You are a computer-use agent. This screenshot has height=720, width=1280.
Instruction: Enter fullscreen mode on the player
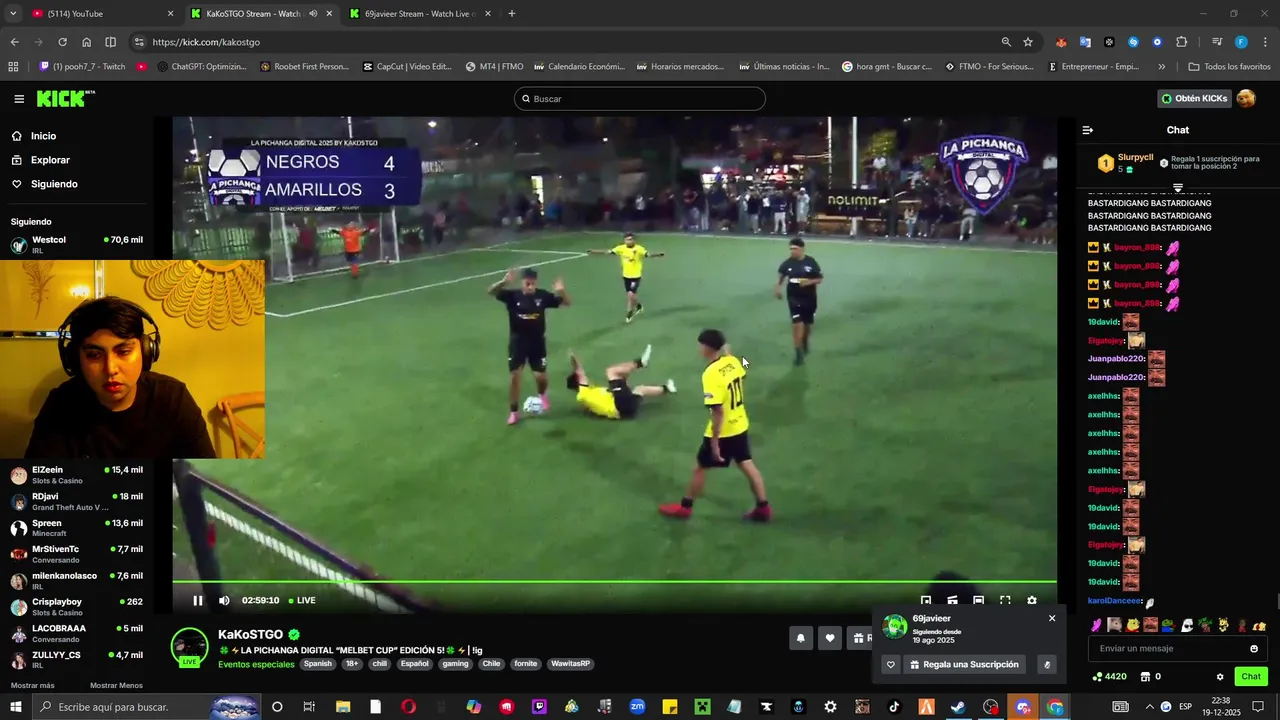coord(1005,601)
